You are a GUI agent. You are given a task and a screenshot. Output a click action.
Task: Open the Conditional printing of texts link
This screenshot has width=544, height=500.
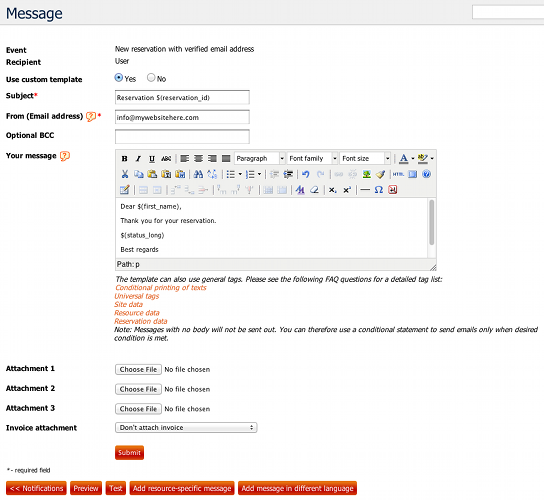(161, 288)
